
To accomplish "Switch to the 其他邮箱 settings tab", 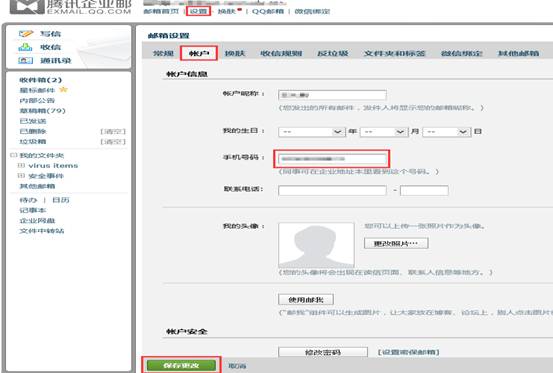I will click(518, 53).
